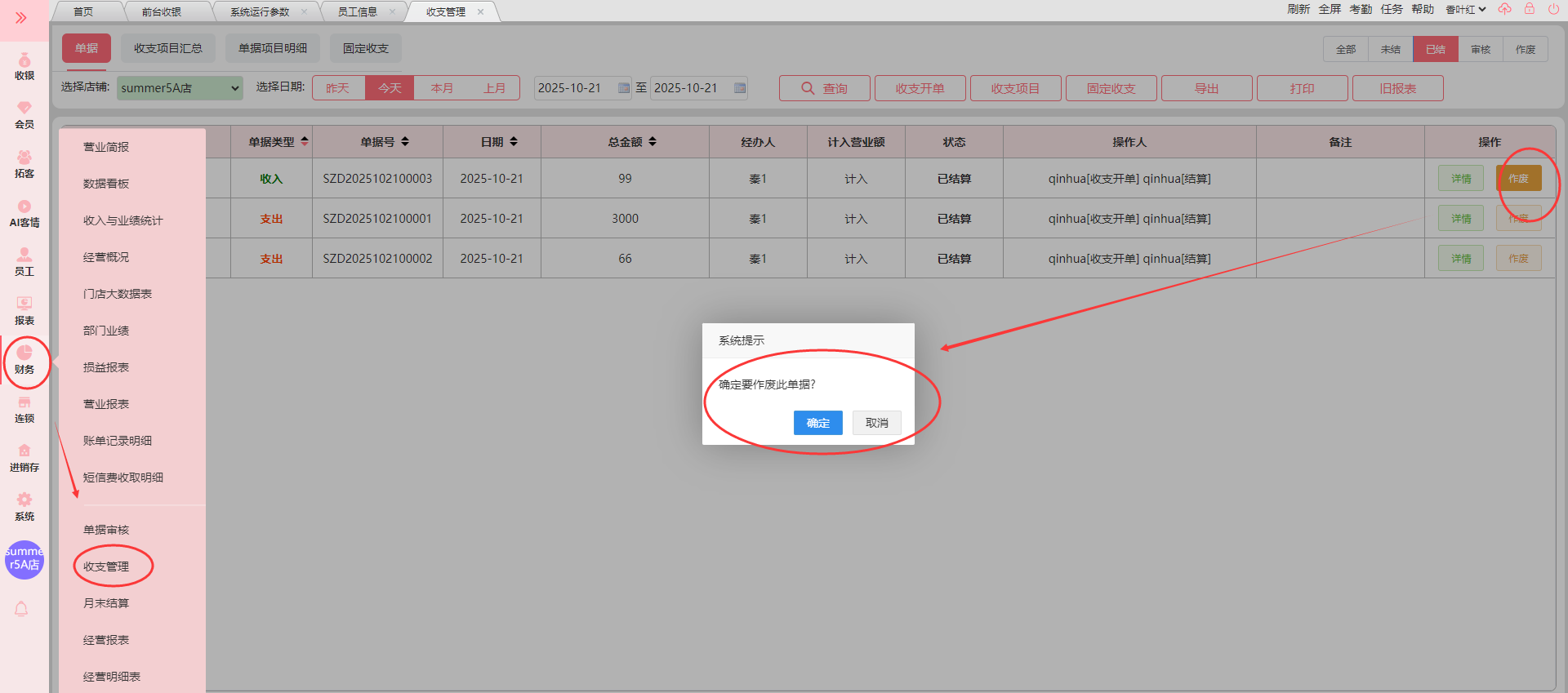Click the end date input field
Screen dimensions: 1568x693
[690, 88]
